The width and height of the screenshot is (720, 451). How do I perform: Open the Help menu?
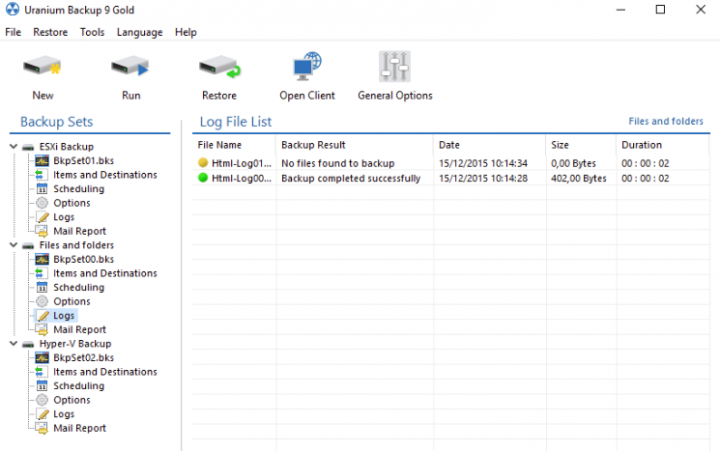tap(186, 32)
